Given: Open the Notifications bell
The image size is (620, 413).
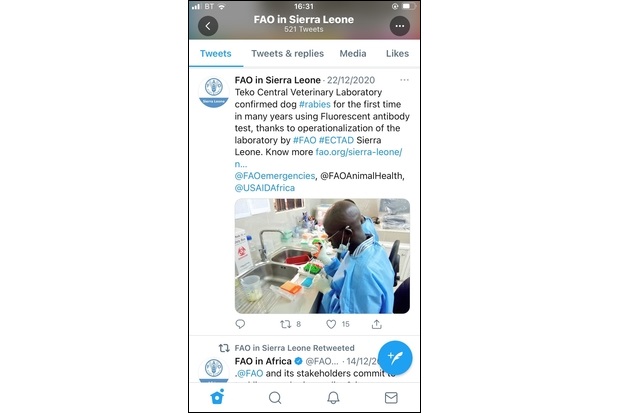Looking at the screenshot, I should (333, 398).
